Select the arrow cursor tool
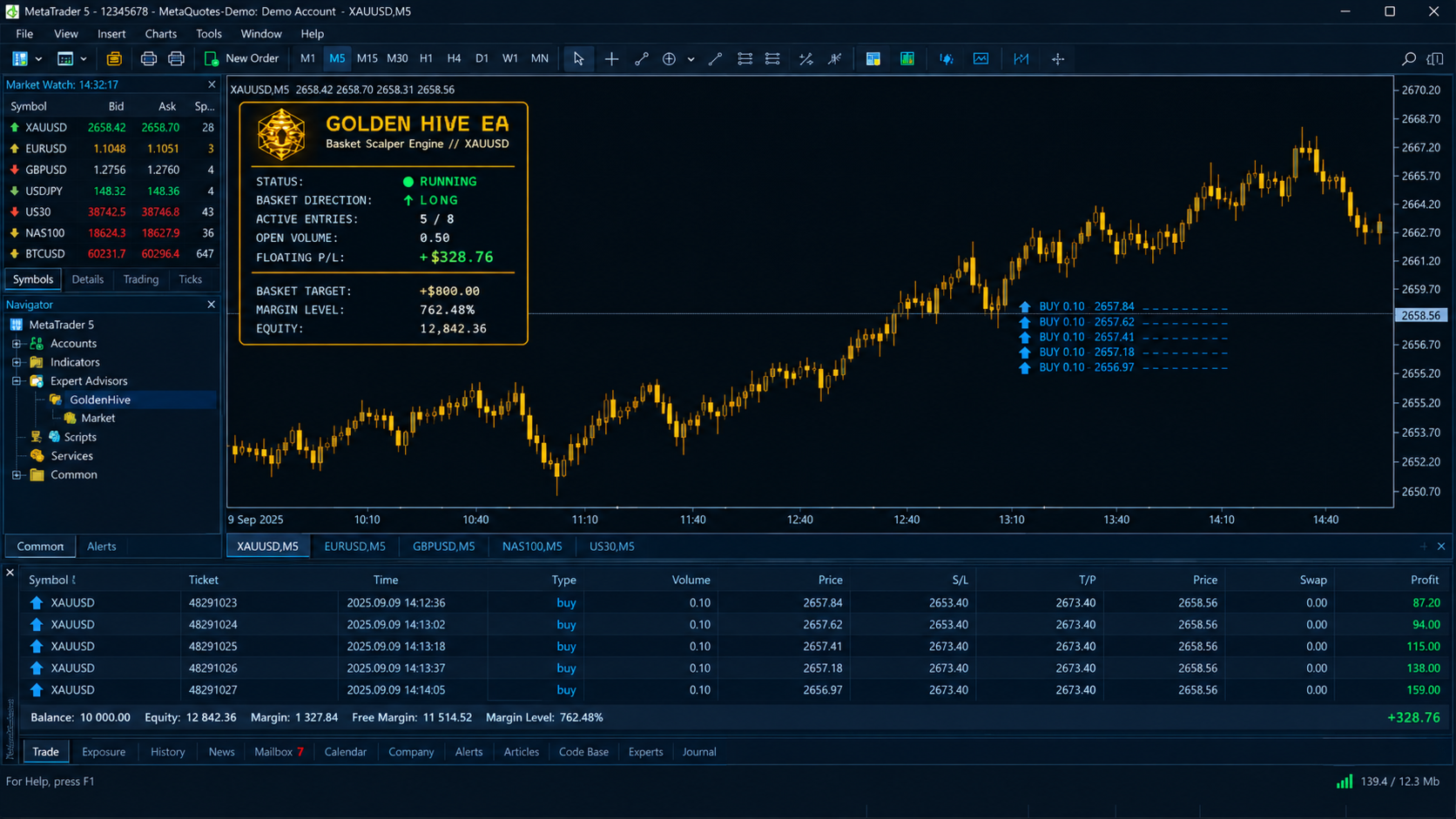 point(578,59)
